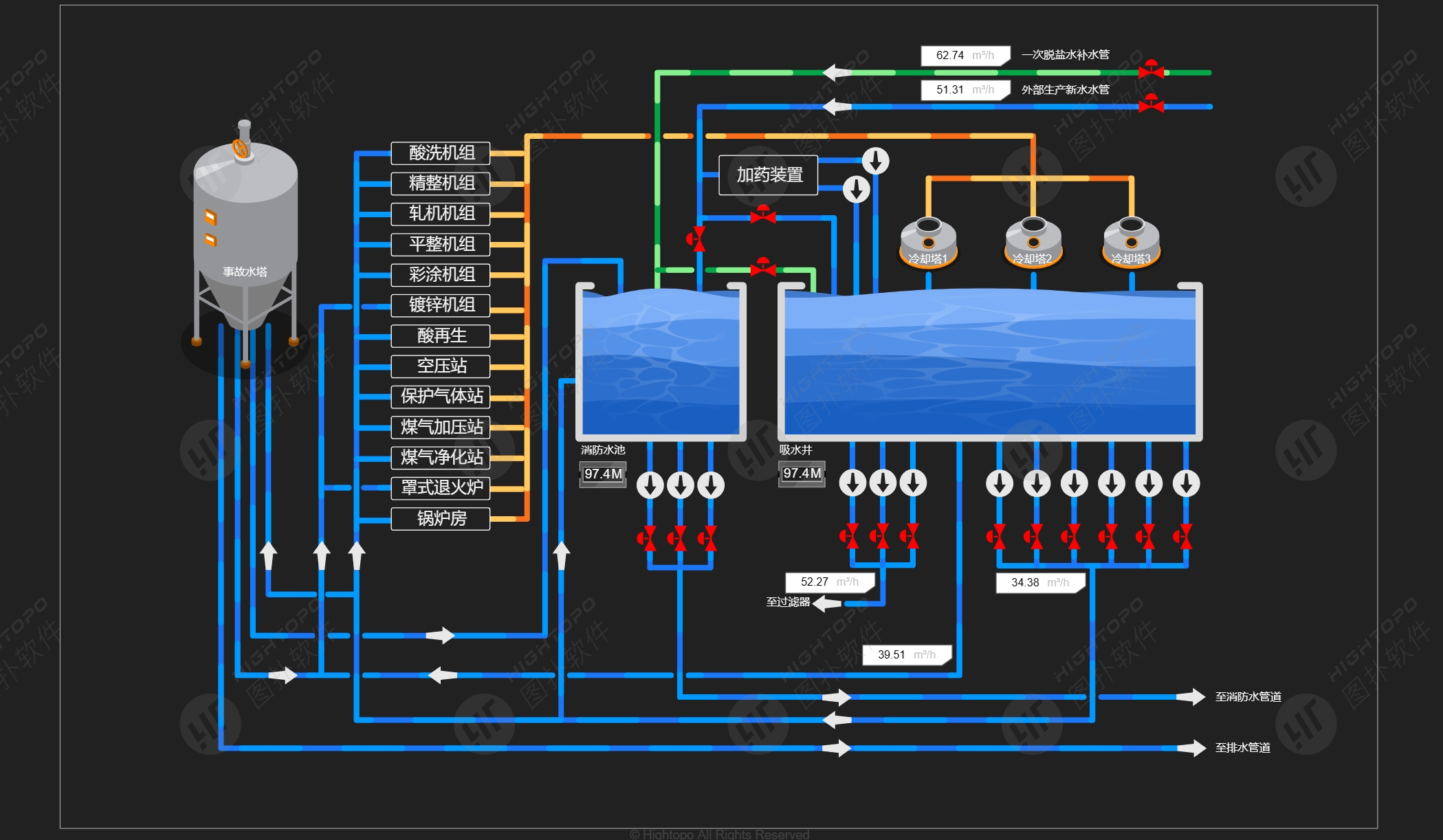Click first pump under 消防水池 tank
Viewport: 1443px width, 840px height.
click(x=650, y=485)
